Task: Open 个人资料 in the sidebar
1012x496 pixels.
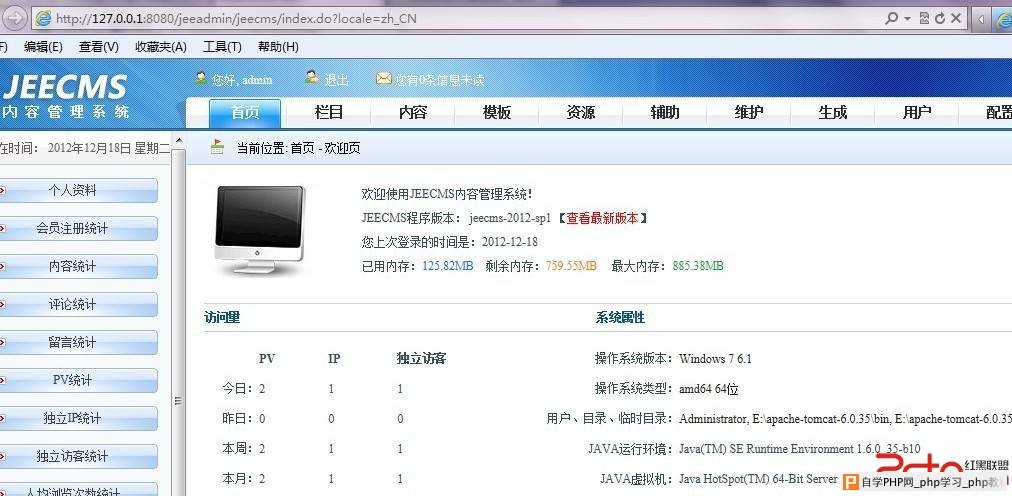Action: [78, 191]
